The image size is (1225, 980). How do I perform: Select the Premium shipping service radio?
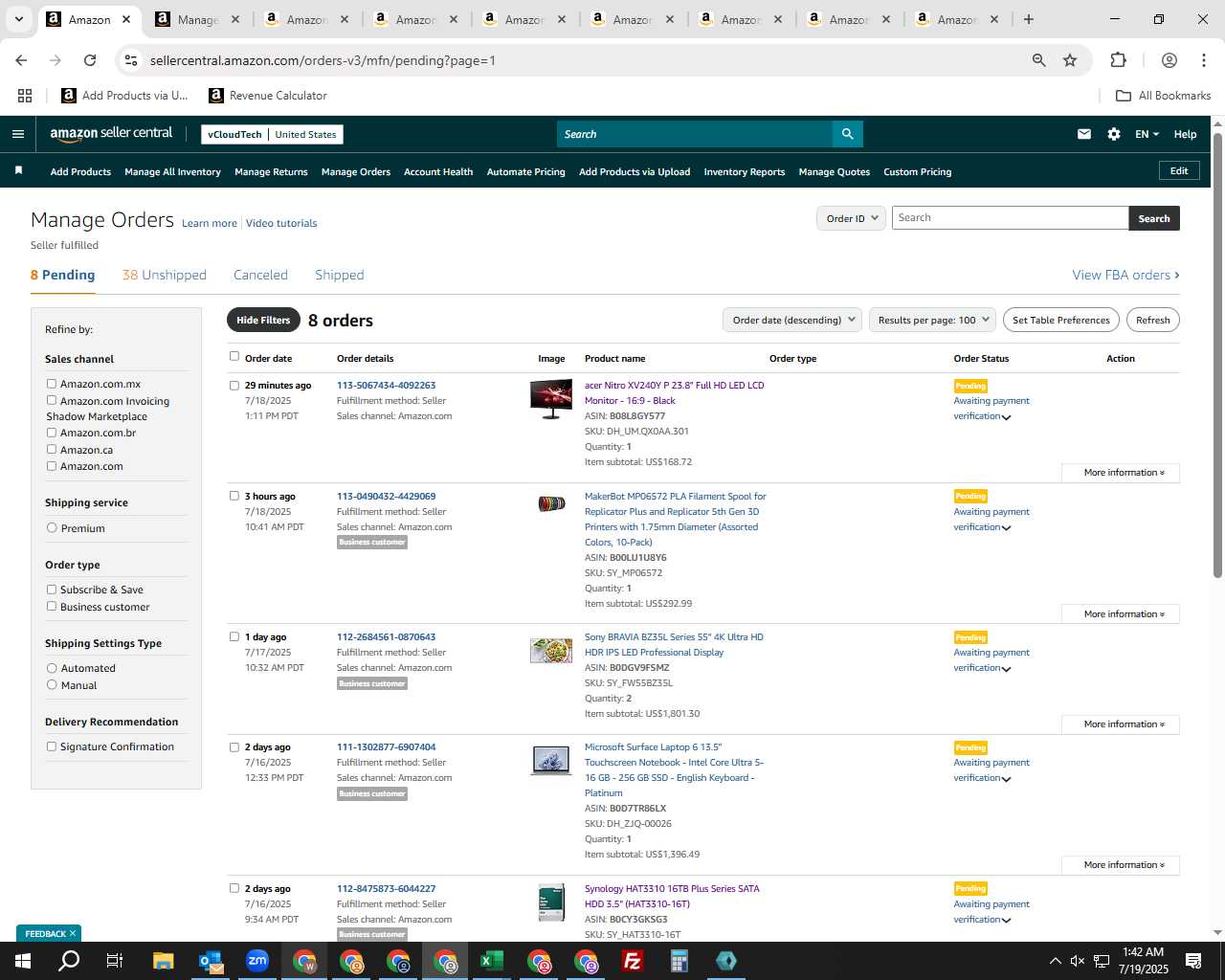52,527
